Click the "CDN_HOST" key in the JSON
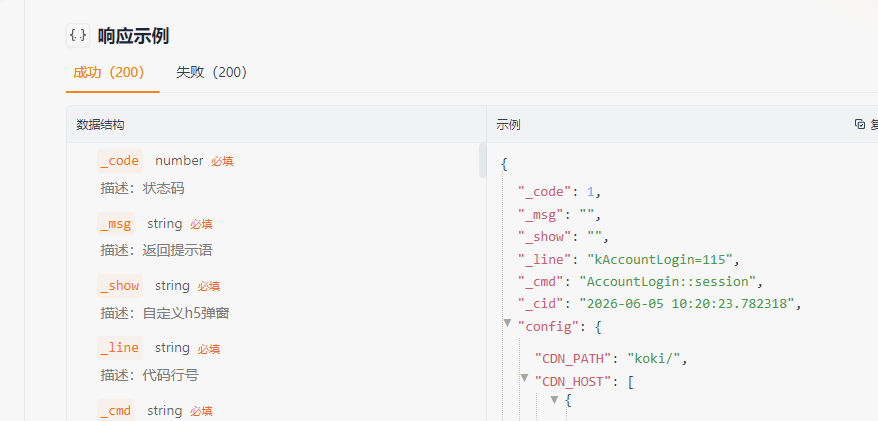The width and height of the screenshot is (878, 421). click(x=572, y=382)
